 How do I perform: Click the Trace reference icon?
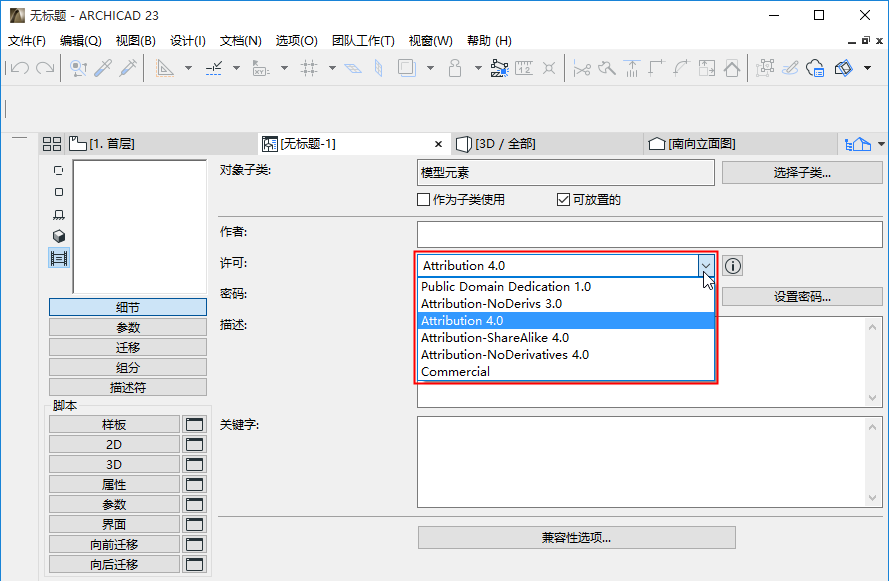[x=407, y=69]
